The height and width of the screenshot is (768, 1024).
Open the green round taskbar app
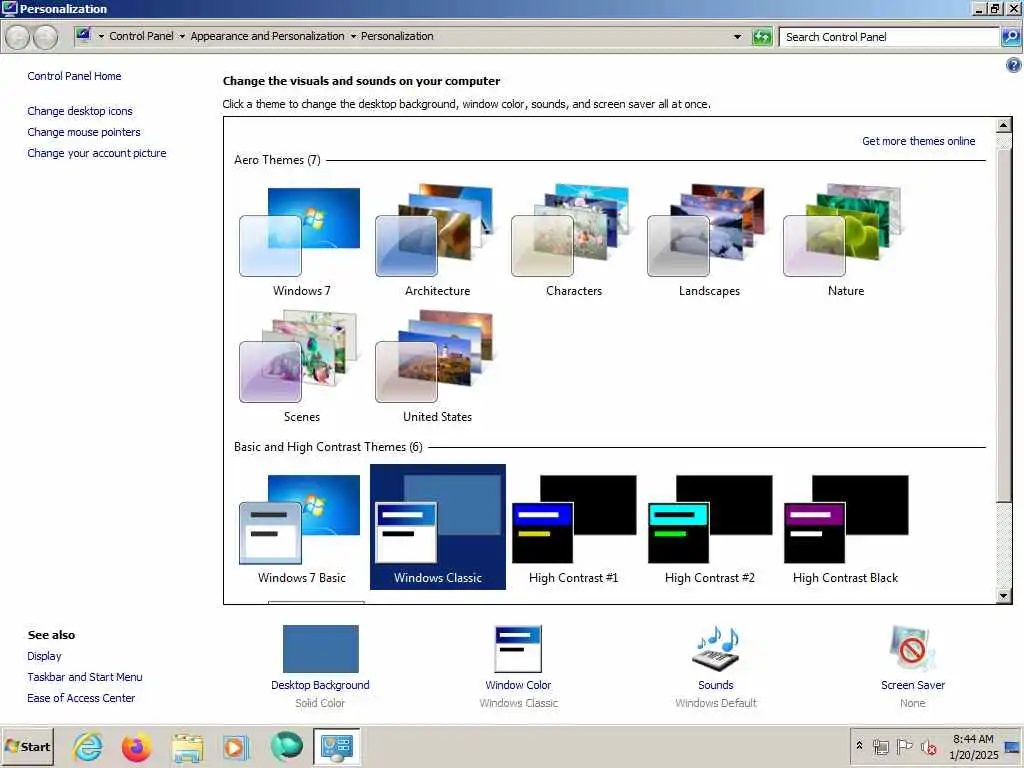(x=286, y=746)
